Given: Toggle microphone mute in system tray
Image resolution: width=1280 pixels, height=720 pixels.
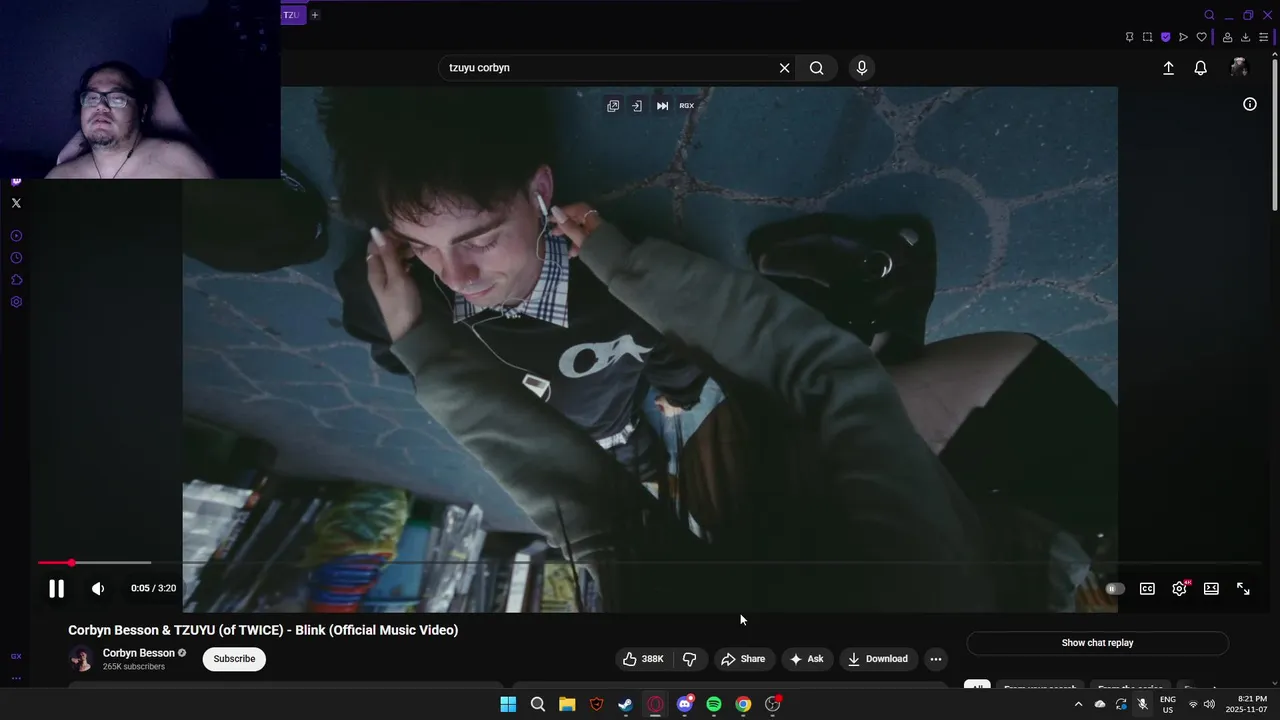Looking at the screenshot, I should coord(1142,704).
